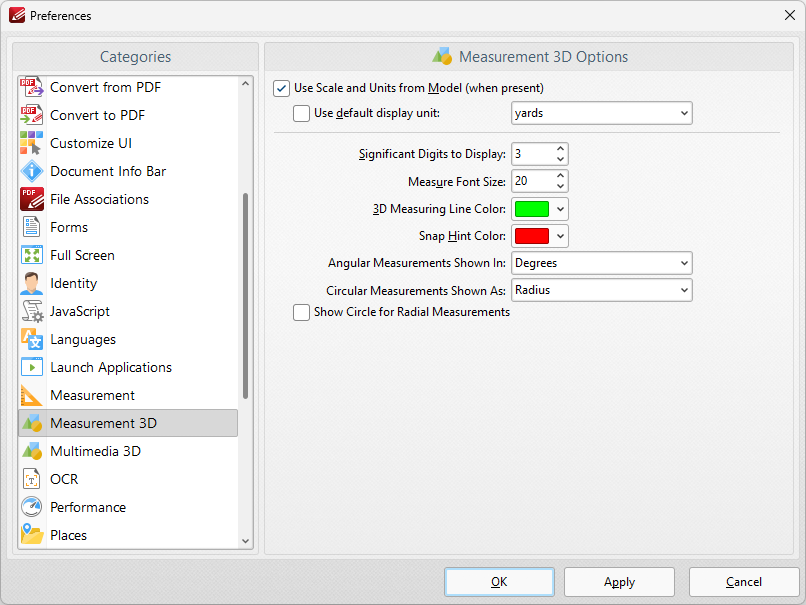Viewport: 806px width, 605px height.
Task: Increase Measure Font Size value
Action: (x=560, y=176)
